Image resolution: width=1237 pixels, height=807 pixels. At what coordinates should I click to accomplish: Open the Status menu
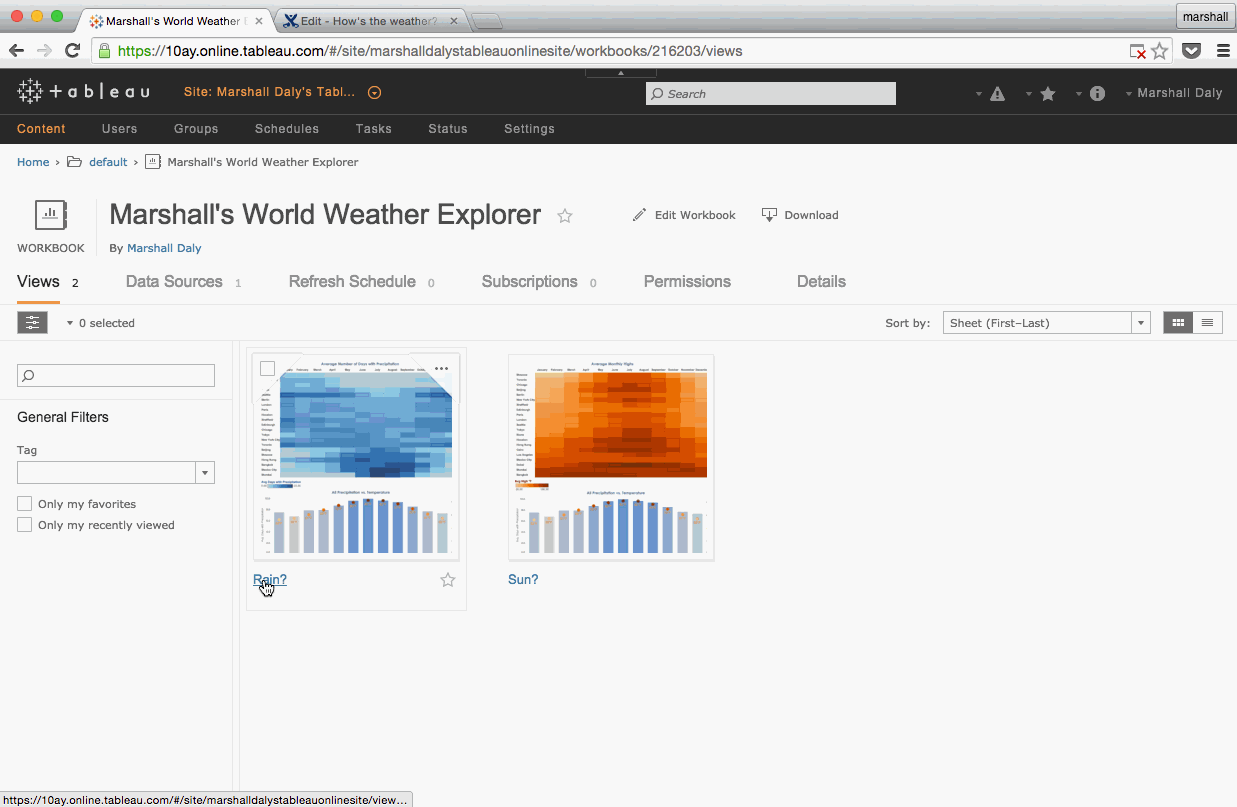click(448, 129)
